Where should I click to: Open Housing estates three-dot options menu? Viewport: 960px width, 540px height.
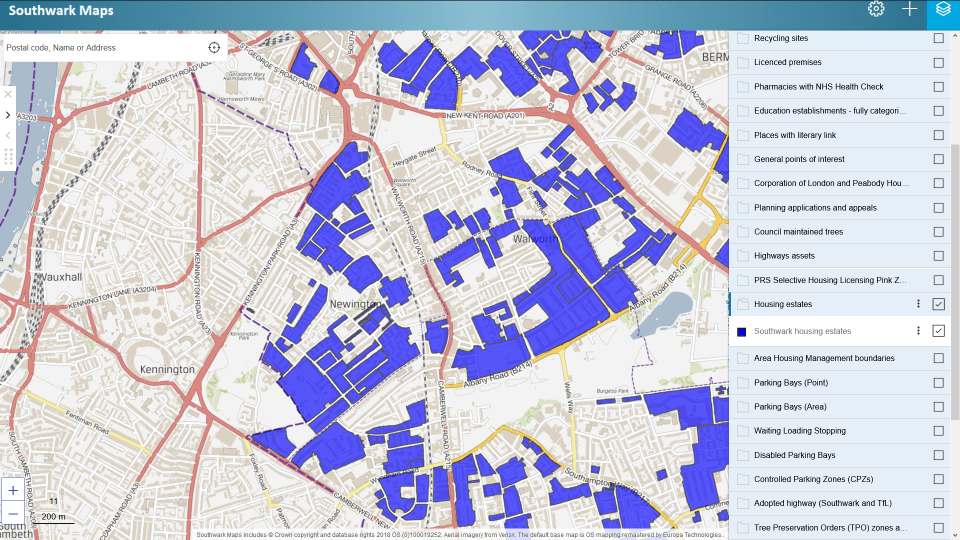click(918, 304)
